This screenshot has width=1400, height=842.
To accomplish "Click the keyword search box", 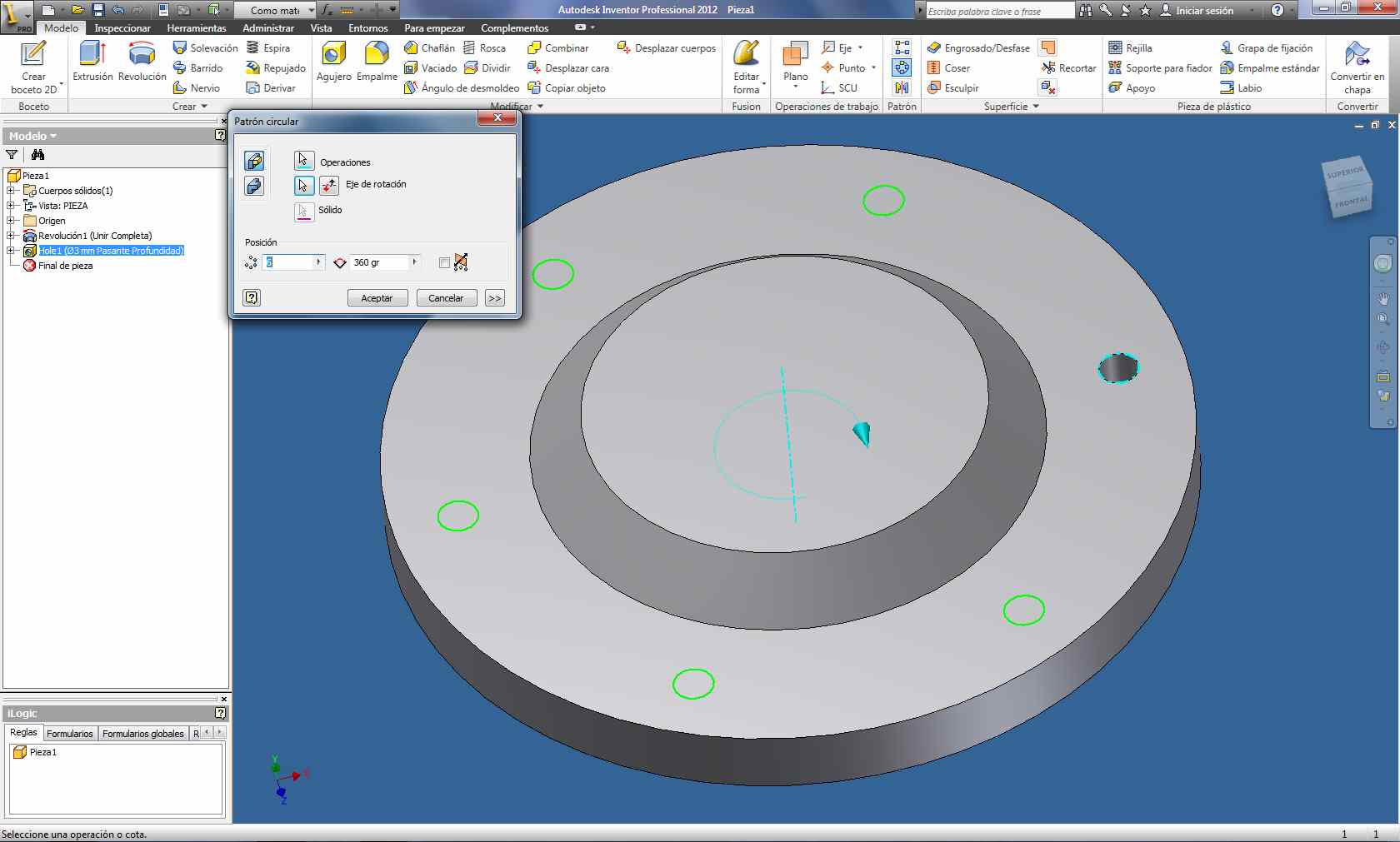I will (1000, 11).
